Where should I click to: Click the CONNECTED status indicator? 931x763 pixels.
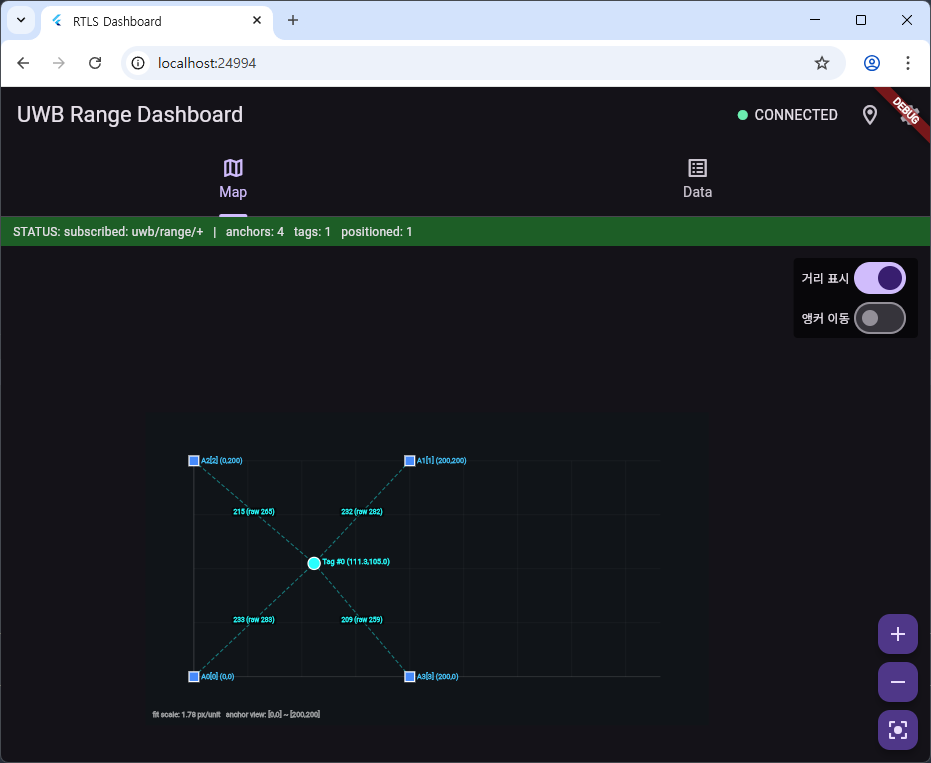point(787,115)
